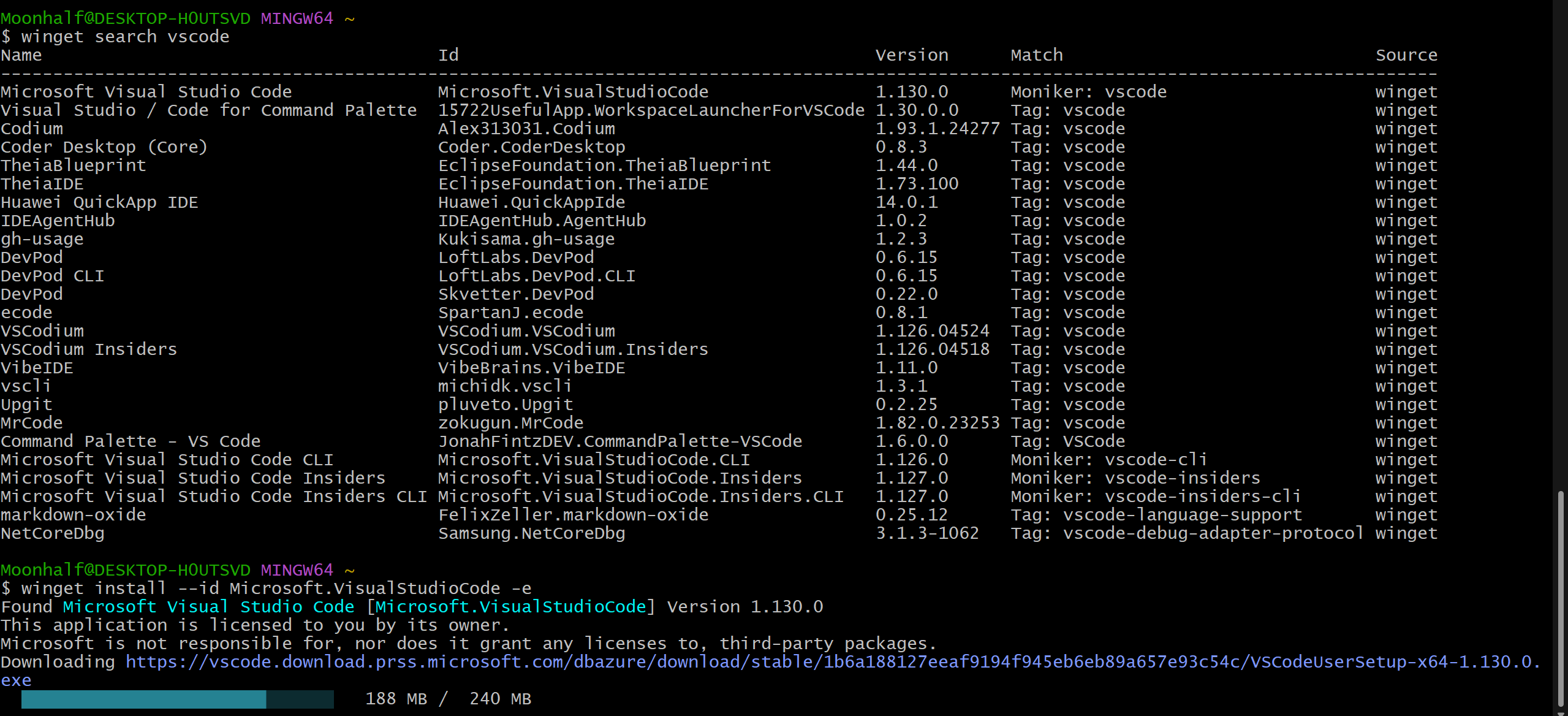1568x716 pixels.
Task: Click "Version 1.130.0" in the Found line
Action: pos(745,607)
